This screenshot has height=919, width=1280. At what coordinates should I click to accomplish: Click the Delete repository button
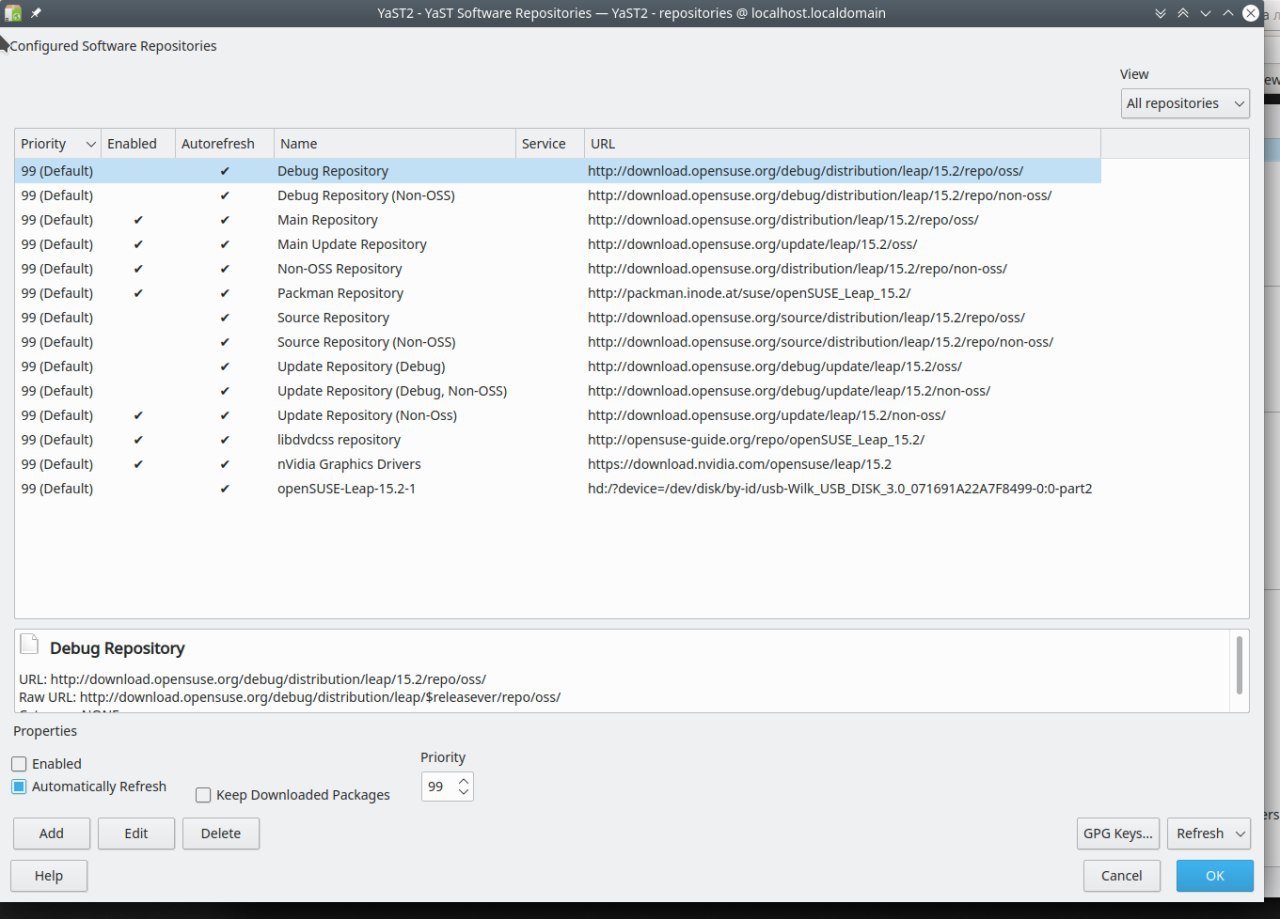(x=221, y=833)
